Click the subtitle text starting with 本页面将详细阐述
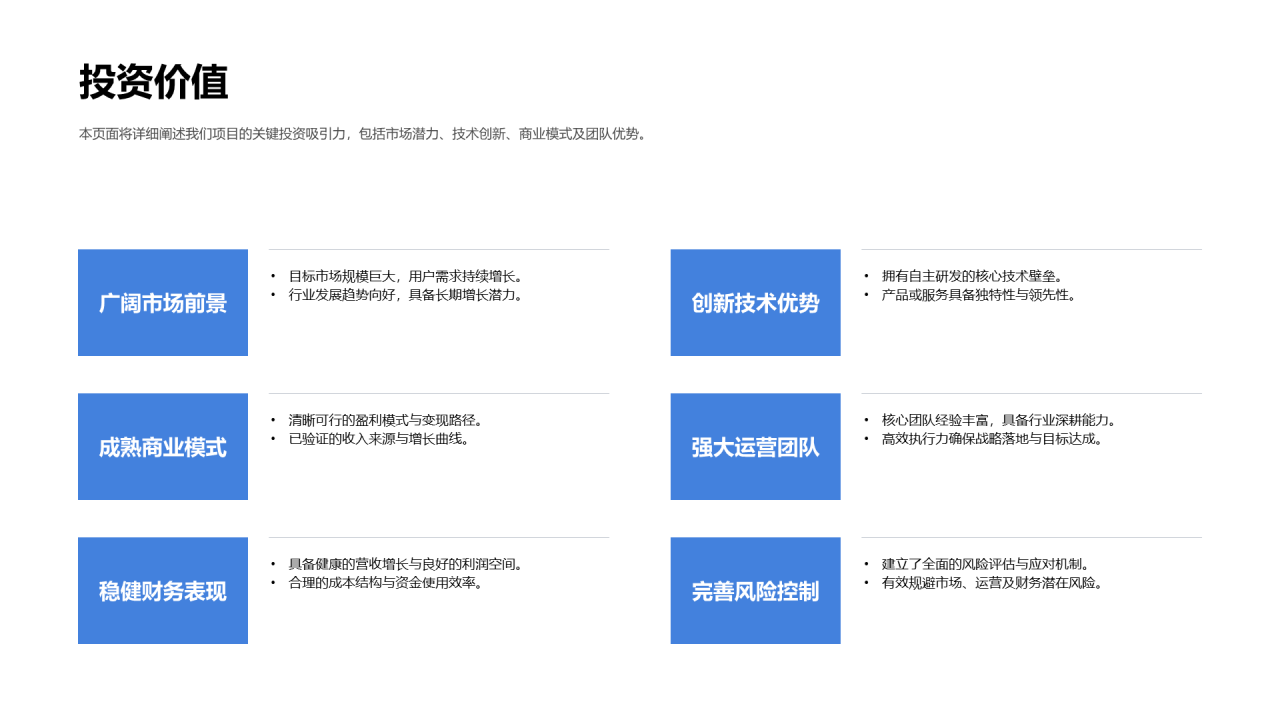This screenshot has width=1280, height=720. point(365,133)
